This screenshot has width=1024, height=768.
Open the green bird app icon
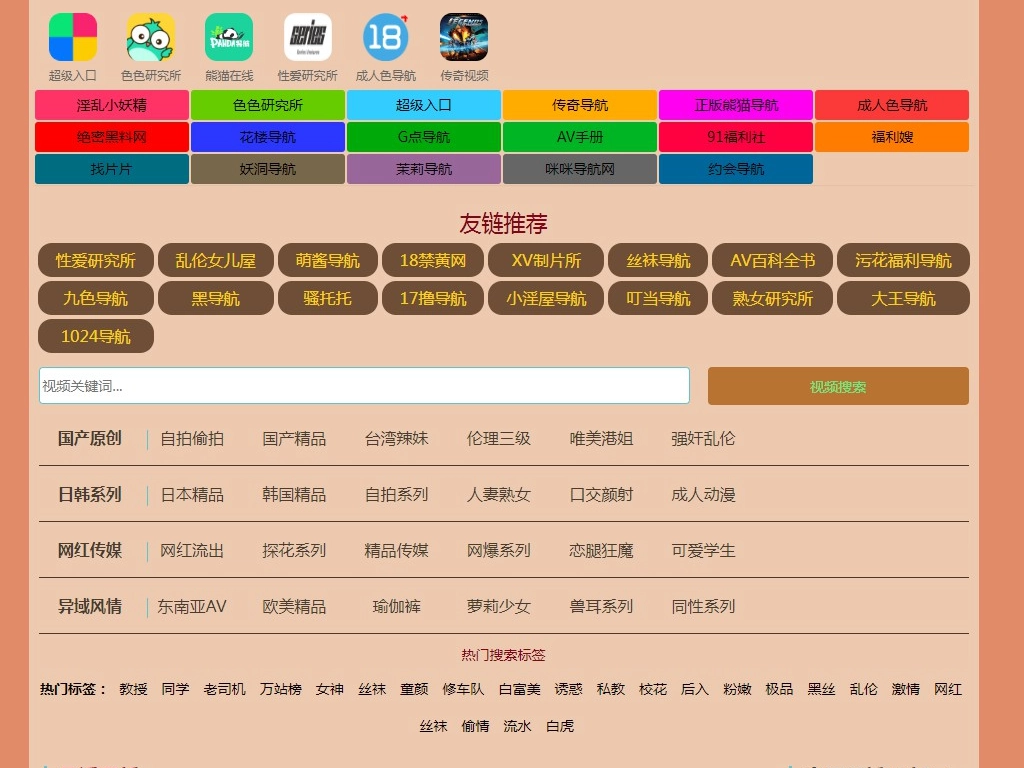(151, 38)
